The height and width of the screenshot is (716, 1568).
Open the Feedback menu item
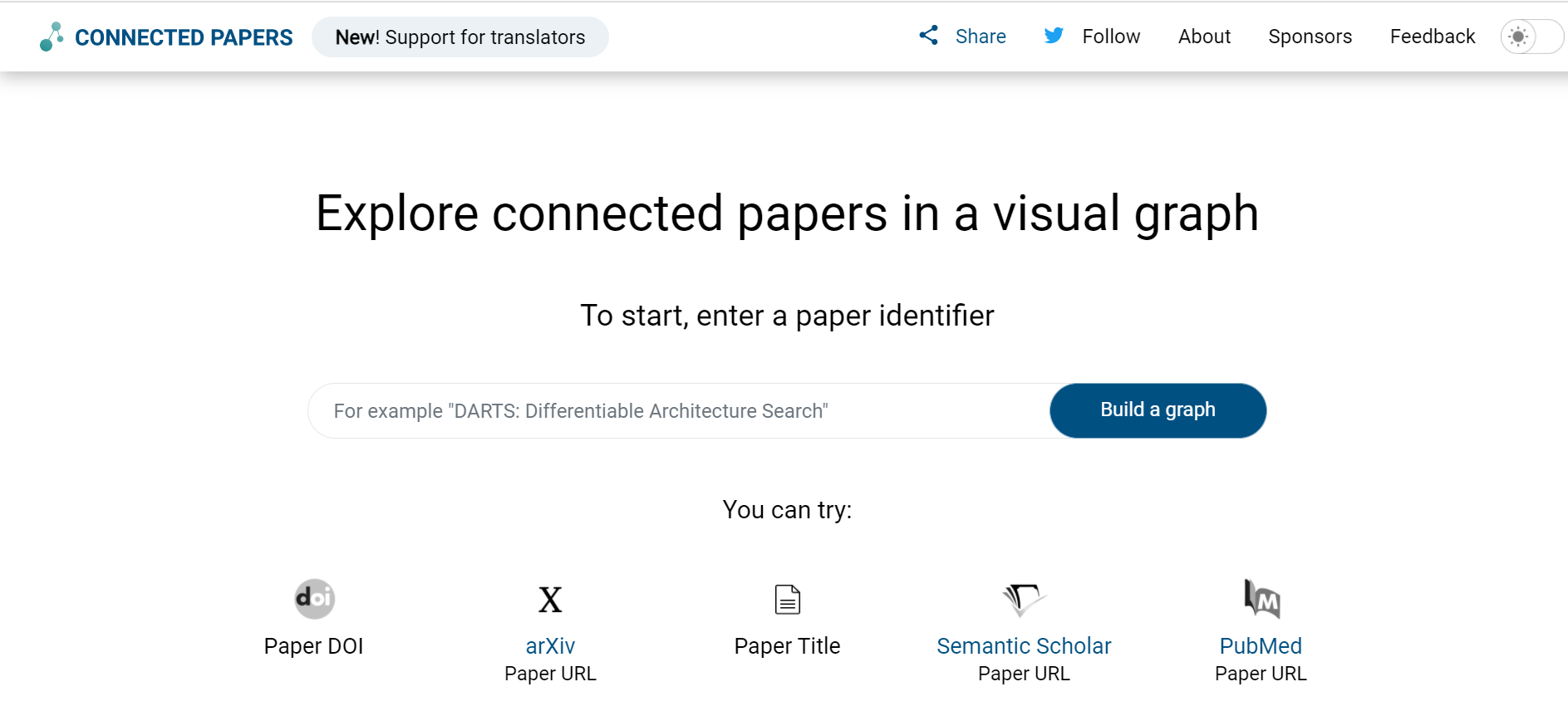click(1432, 37)
